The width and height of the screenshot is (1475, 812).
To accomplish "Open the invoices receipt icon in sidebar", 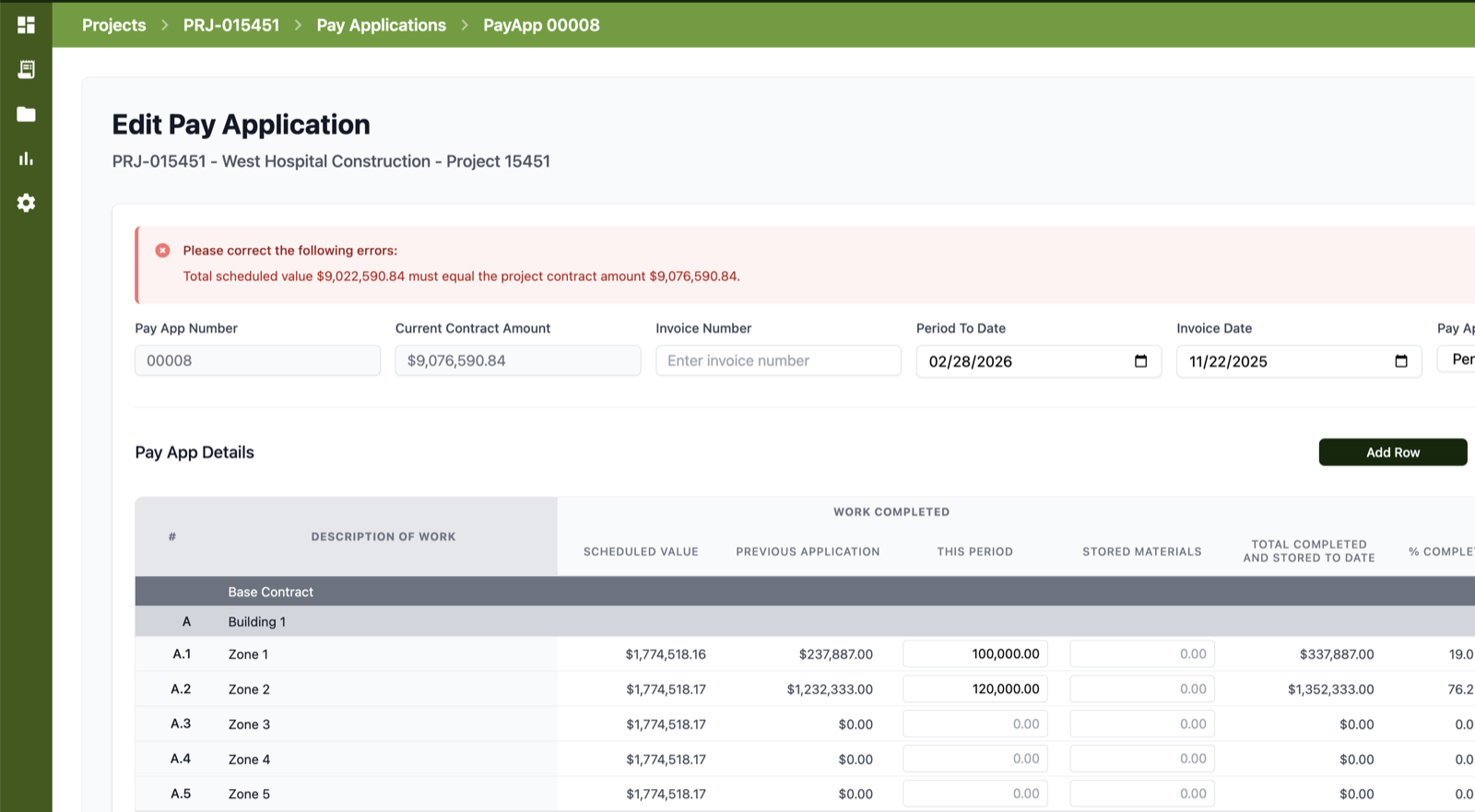I will (26, 69).
